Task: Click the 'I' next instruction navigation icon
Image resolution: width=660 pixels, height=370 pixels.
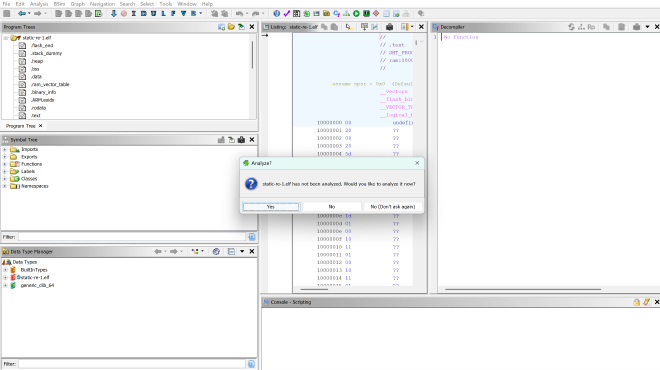Action: click(x=134, y=13)
